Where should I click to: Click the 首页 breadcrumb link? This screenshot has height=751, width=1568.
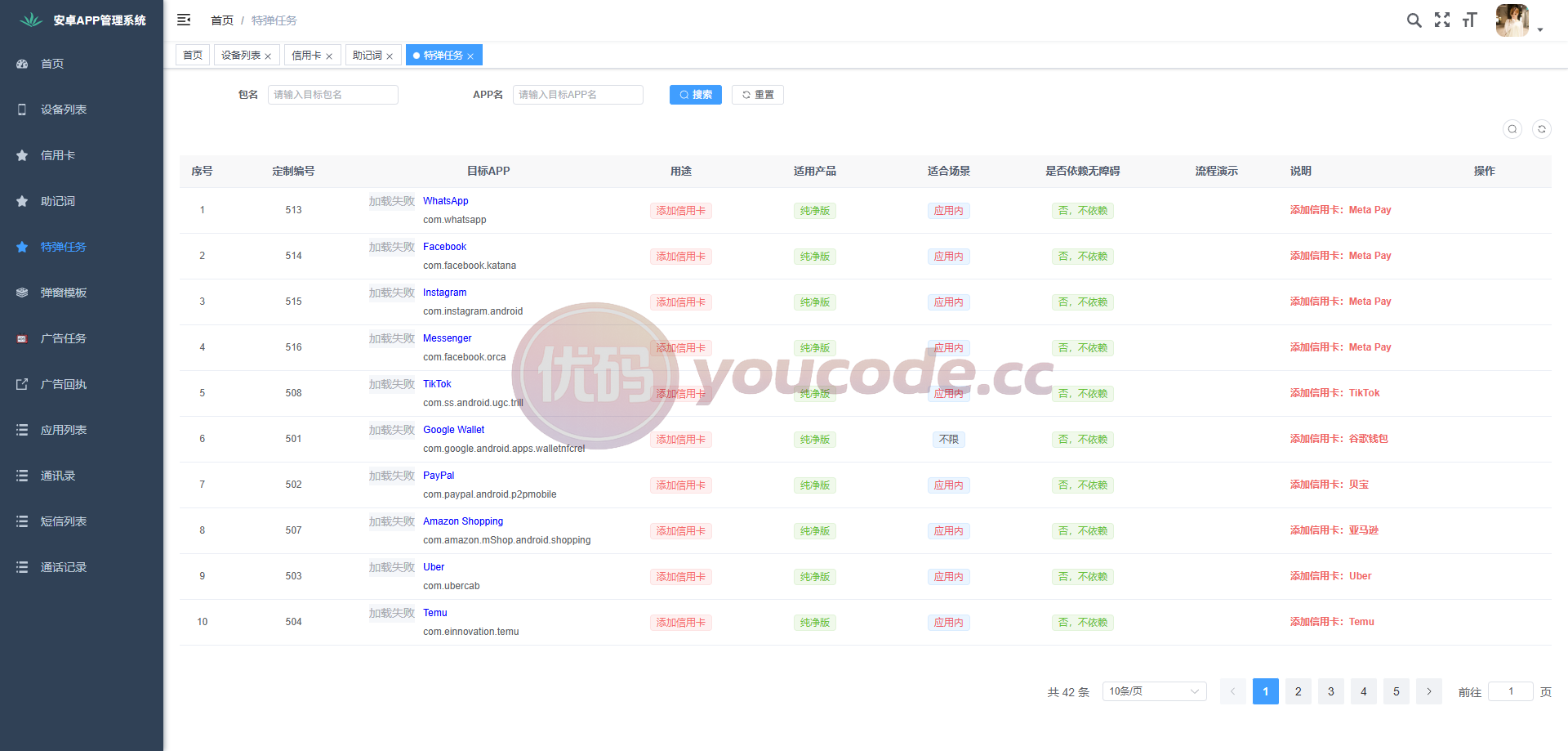click(x=222, y=20)
